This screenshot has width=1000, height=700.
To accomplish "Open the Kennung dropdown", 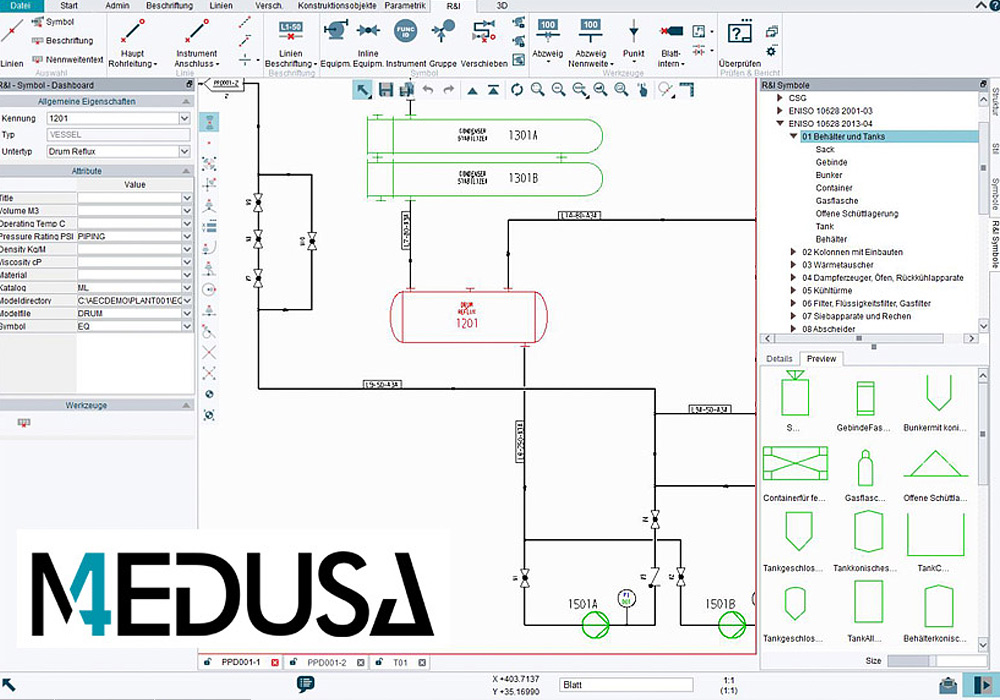I will pyautogui.click(x=184, y=118).
